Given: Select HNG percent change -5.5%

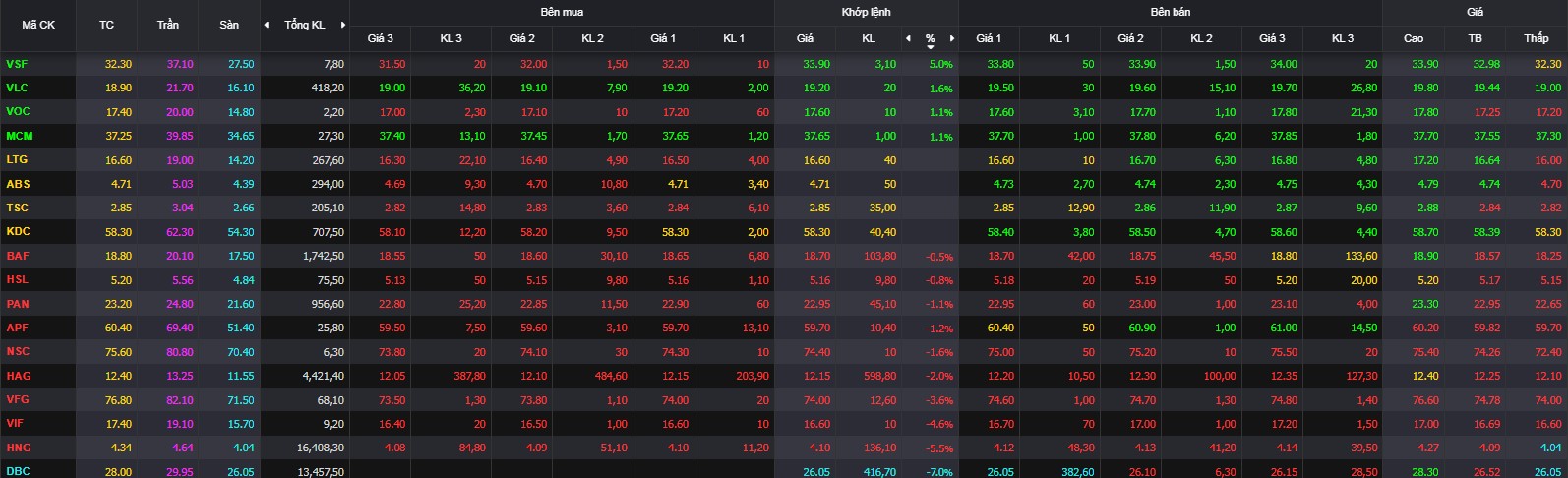Looking at the screenshot, I should [x=939, y=448].
